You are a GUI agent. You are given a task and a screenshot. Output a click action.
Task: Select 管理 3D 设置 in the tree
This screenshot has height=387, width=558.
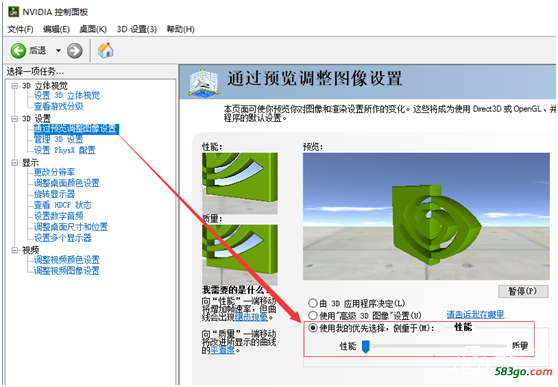58,139
